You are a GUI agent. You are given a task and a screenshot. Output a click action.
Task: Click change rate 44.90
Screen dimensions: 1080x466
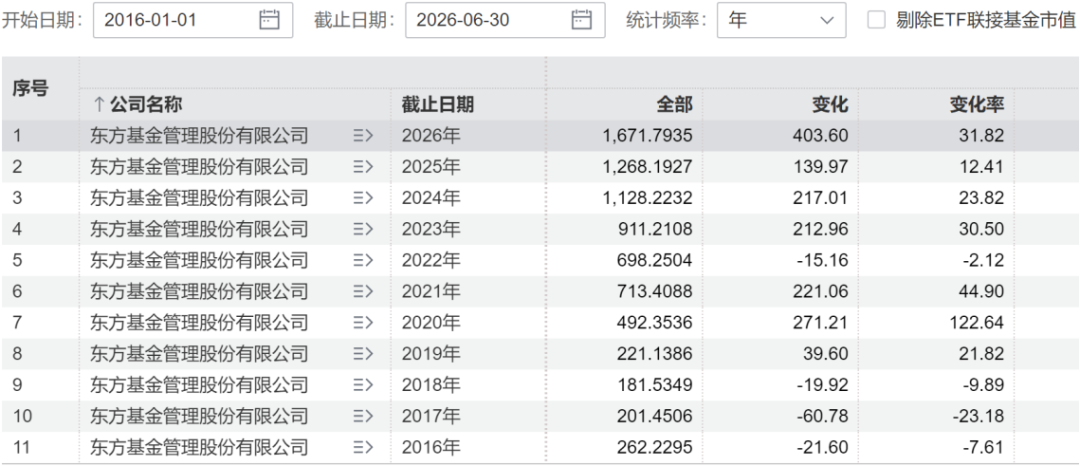(x=984, y=292)
